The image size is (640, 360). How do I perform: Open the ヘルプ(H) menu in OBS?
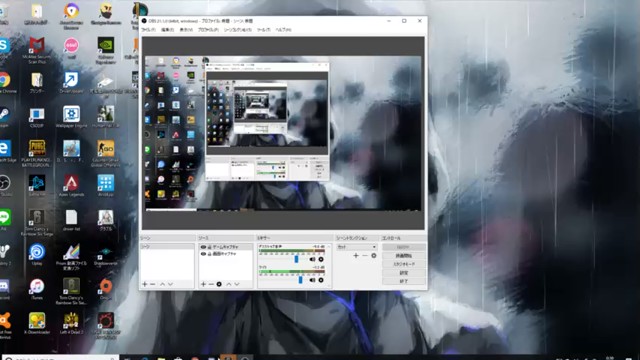pos(283,30)
